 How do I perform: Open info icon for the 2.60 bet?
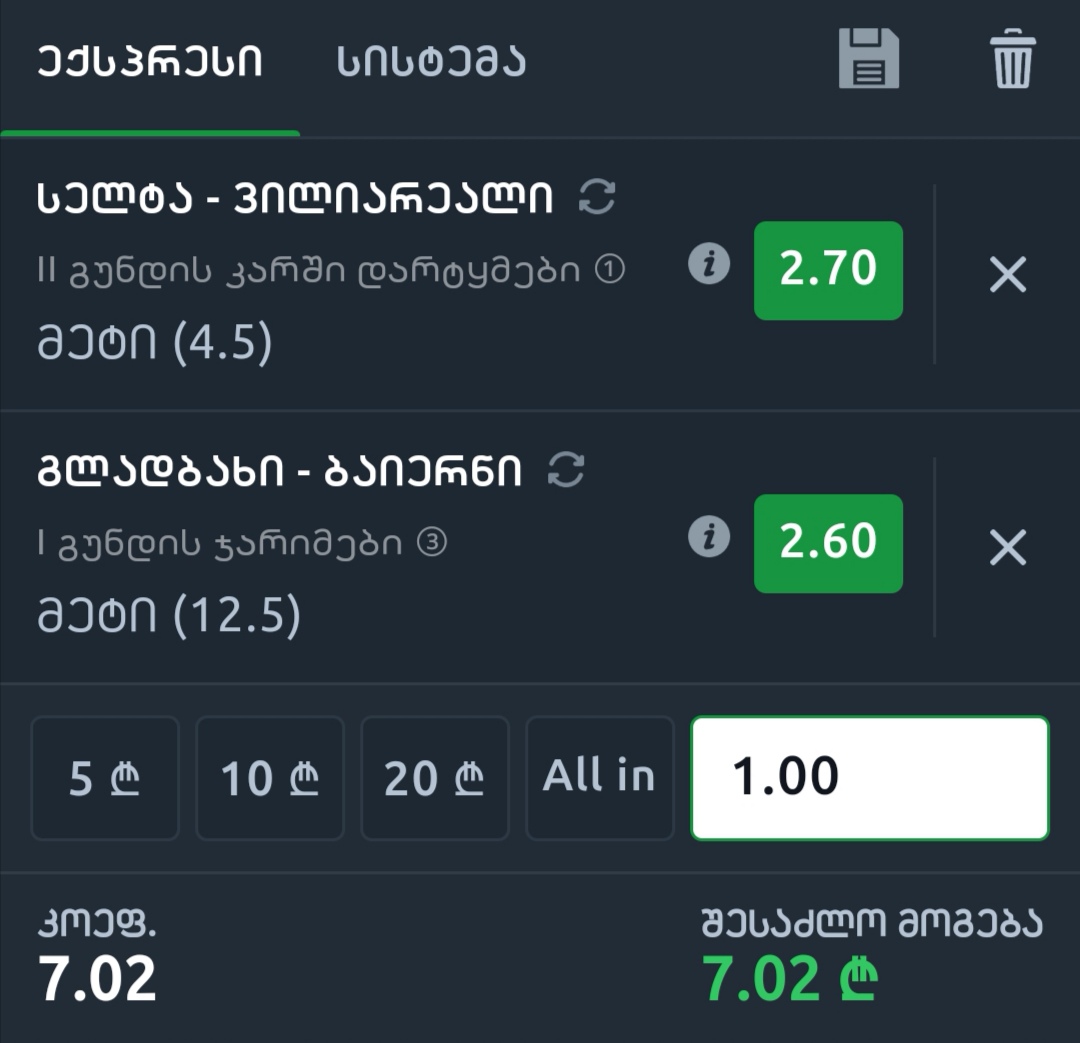pos(709,539)
